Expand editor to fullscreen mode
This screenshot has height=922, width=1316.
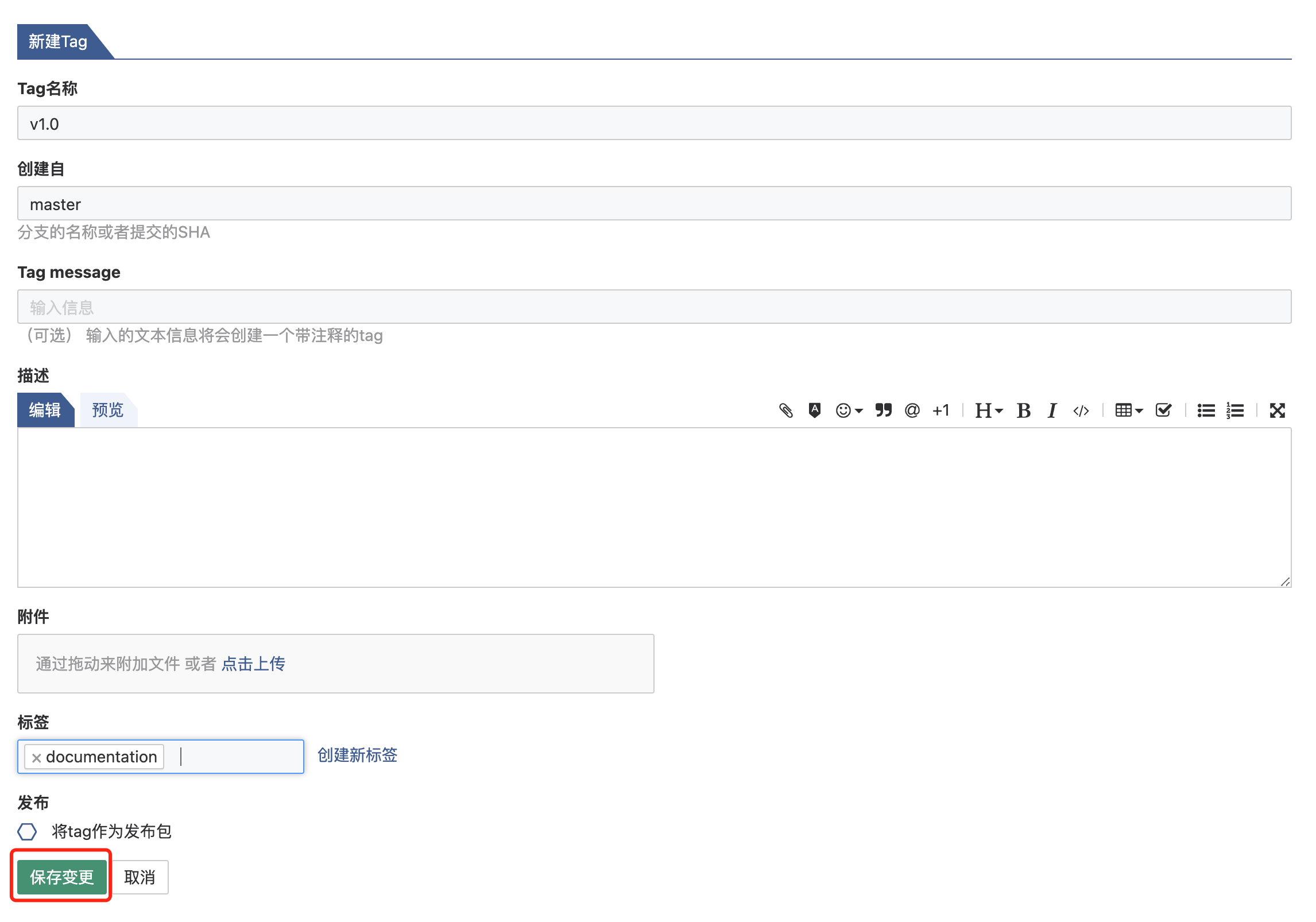1277,410
